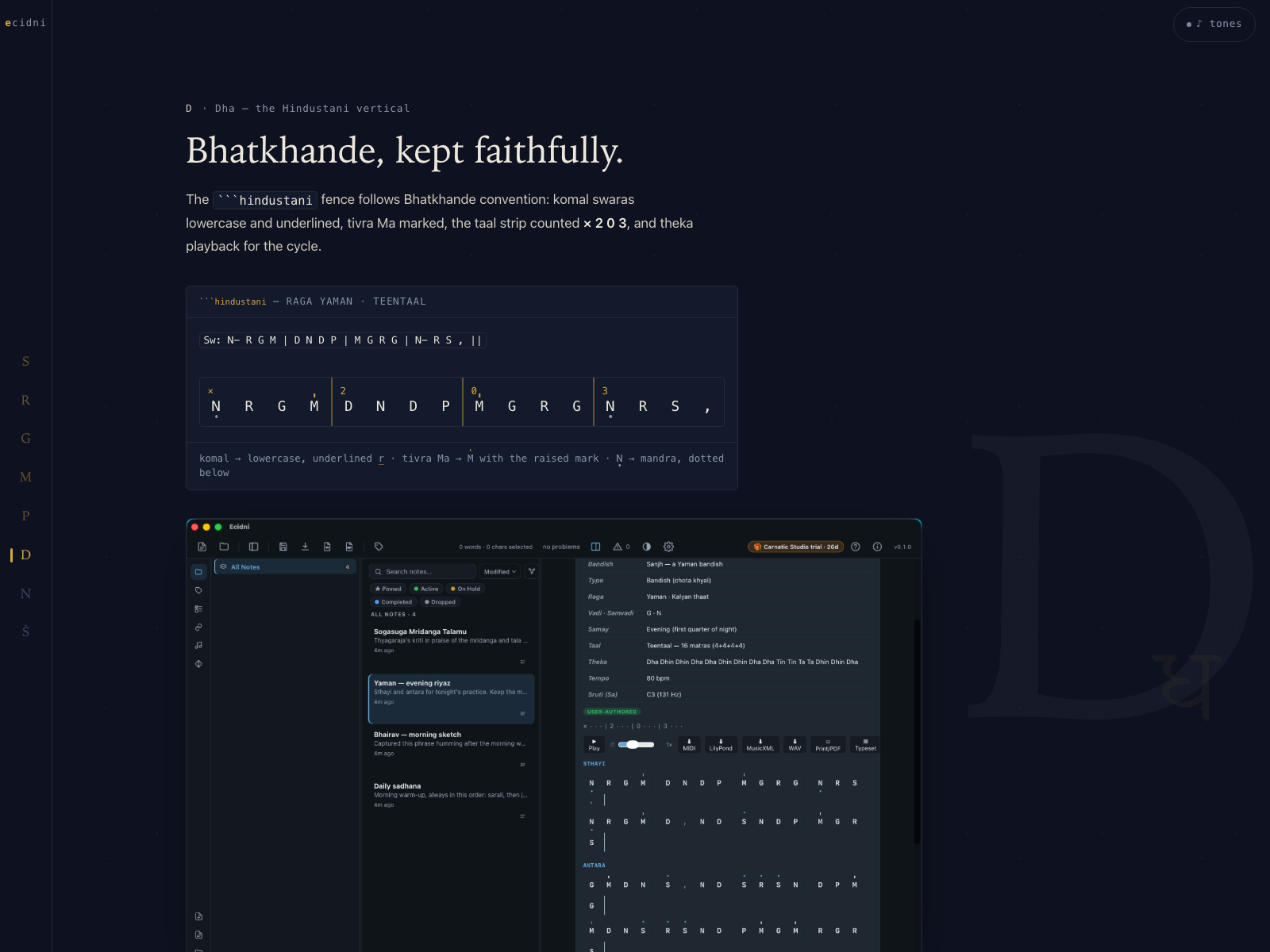Screen dimensions: 1270x952
Task: Click the info circle icon
Action: (x=877, y=547)
